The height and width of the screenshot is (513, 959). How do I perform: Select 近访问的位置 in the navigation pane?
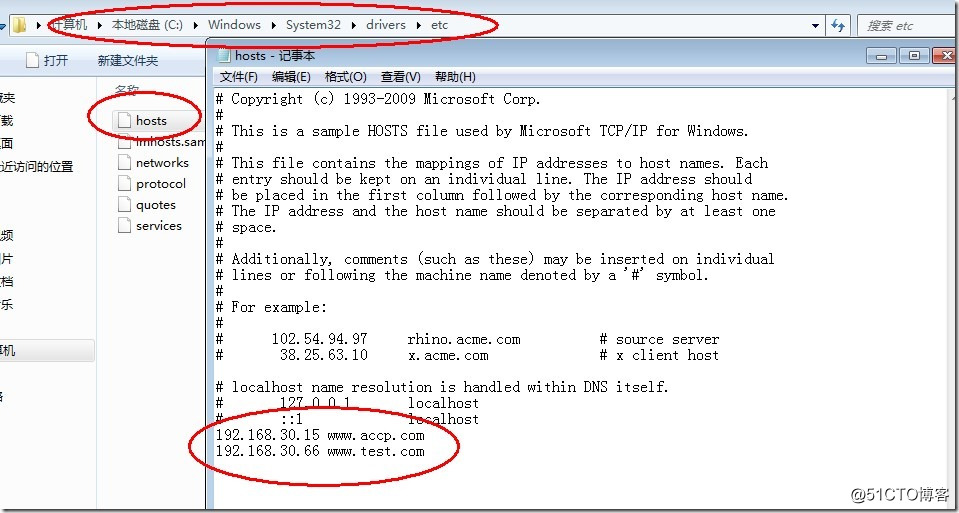pyautogui.click(x=37, y=166)
